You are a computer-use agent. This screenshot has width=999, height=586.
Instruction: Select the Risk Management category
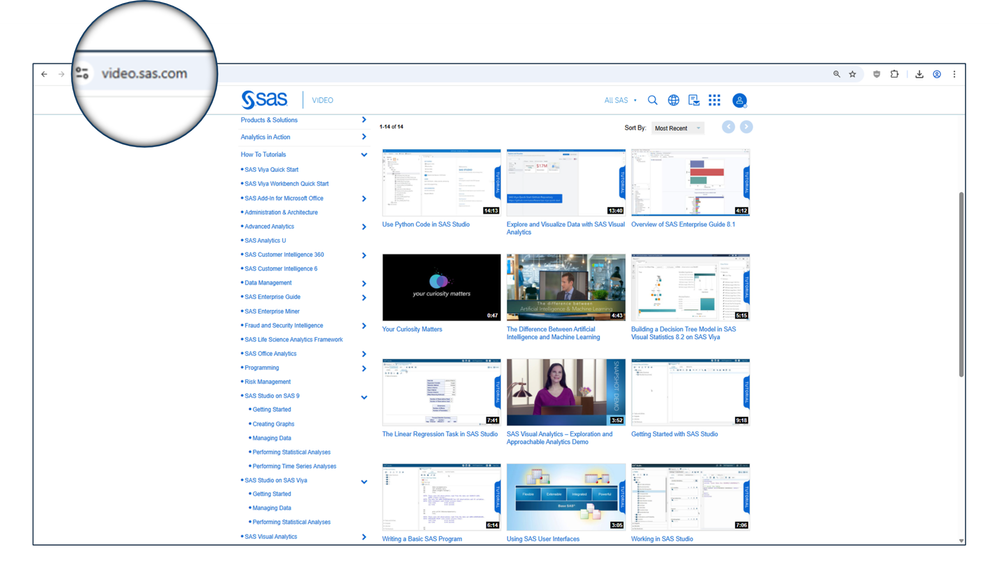[x=268, y=382]
